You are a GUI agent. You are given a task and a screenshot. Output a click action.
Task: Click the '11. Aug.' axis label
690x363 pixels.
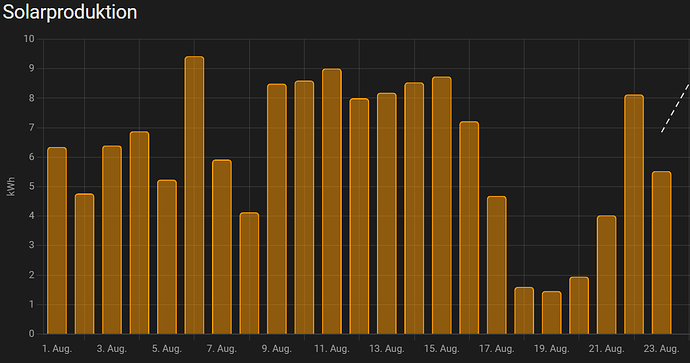(x=332, y=349)
